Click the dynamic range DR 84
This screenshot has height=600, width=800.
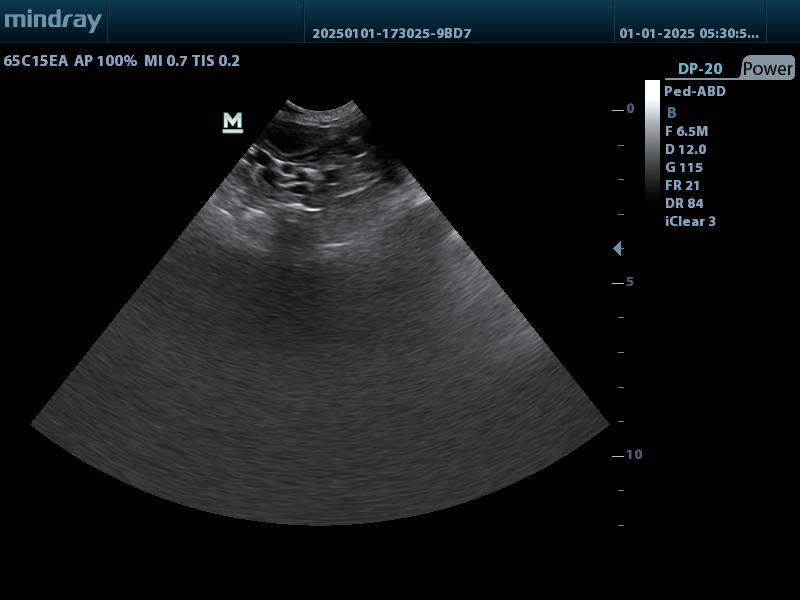click(x=684, y=203)
